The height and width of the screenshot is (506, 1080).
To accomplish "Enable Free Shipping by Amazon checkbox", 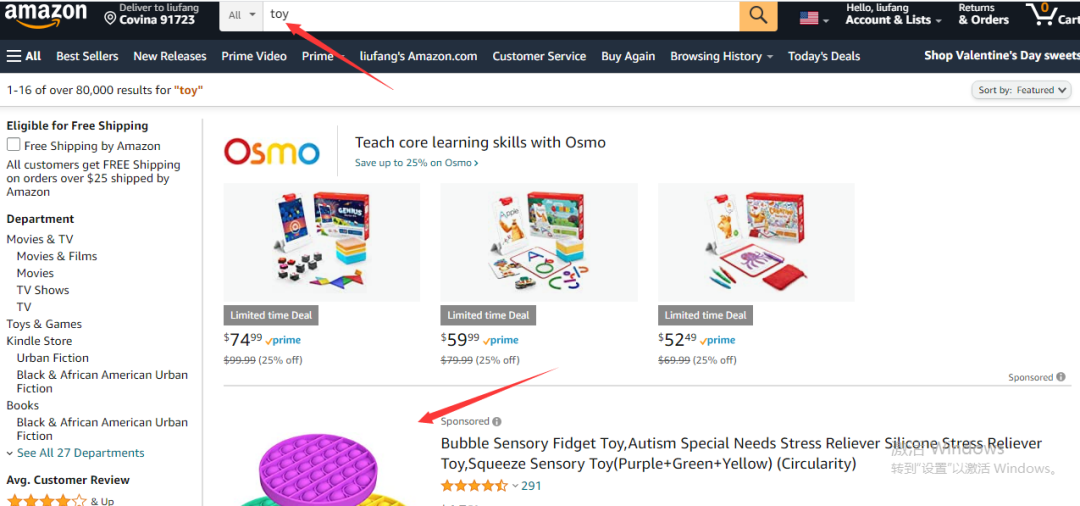I will click(13, 145).
